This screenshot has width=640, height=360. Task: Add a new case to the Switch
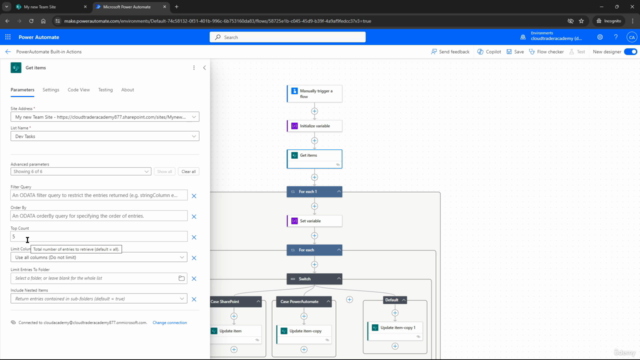349,300
